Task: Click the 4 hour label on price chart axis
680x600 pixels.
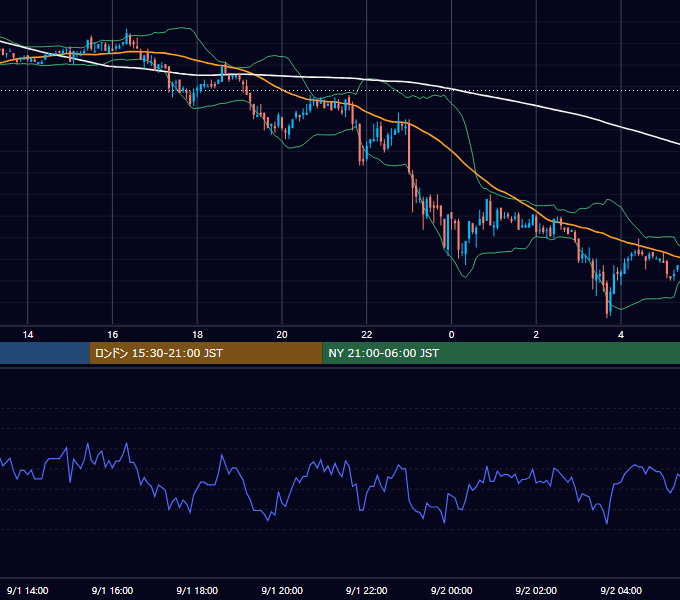Action: [x=621, y=335]
